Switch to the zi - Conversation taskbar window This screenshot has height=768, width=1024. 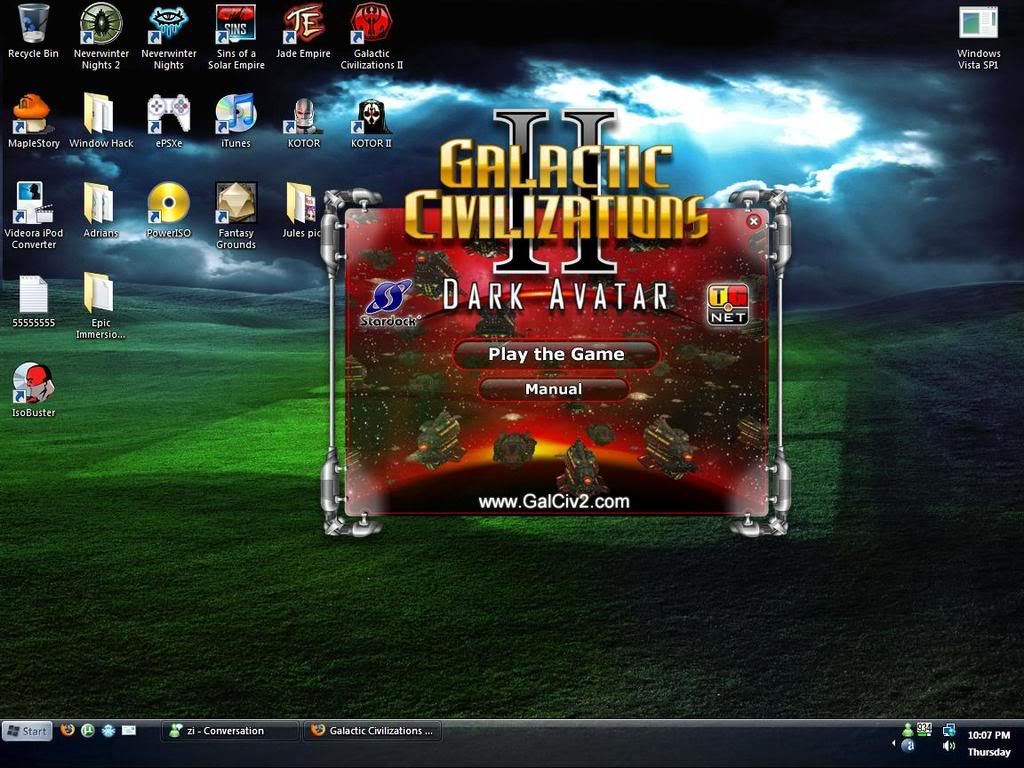coord(230,731)
